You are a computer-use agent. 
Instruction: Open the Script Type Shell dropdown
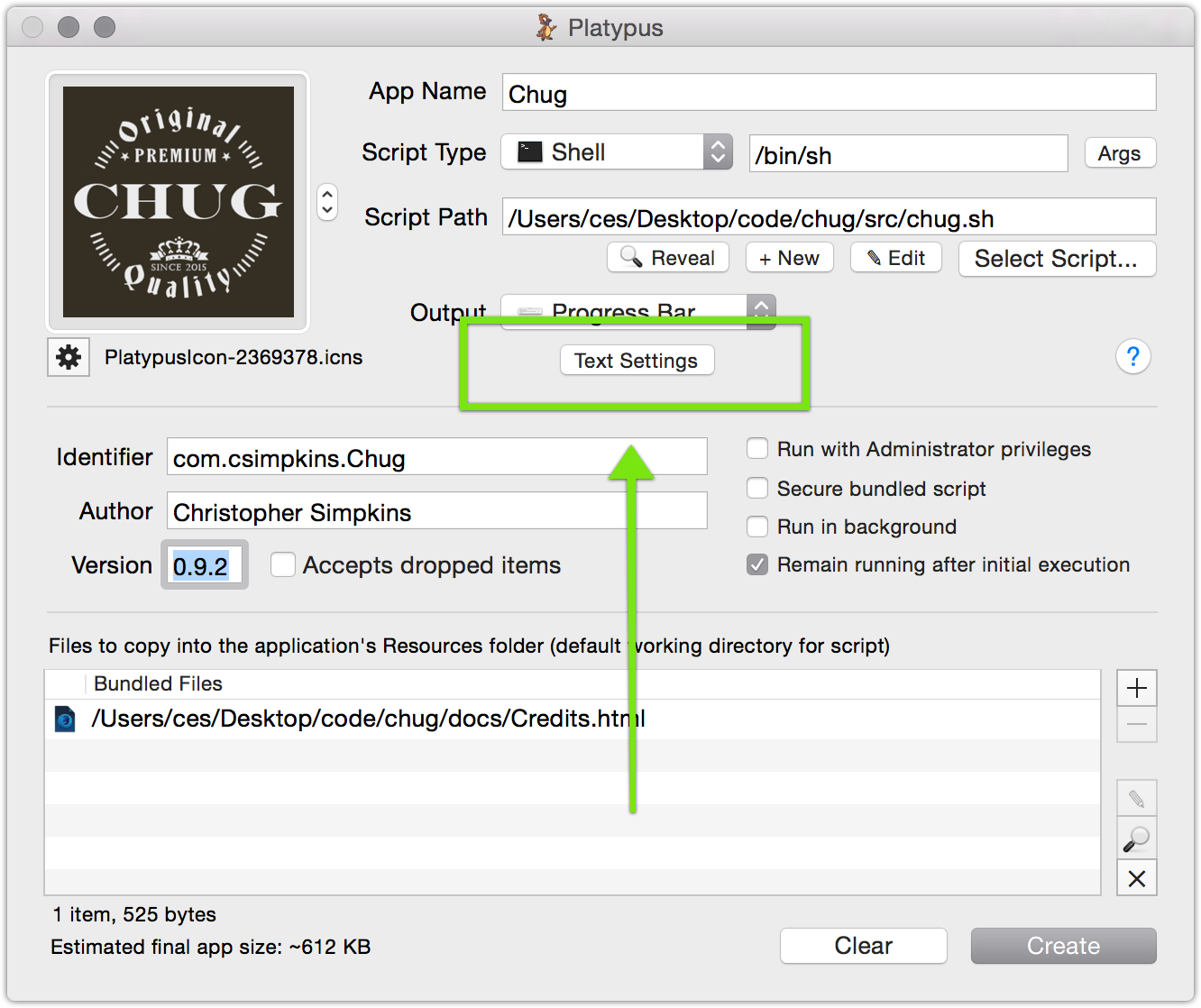pyautogui.click(x=617, y=152)
